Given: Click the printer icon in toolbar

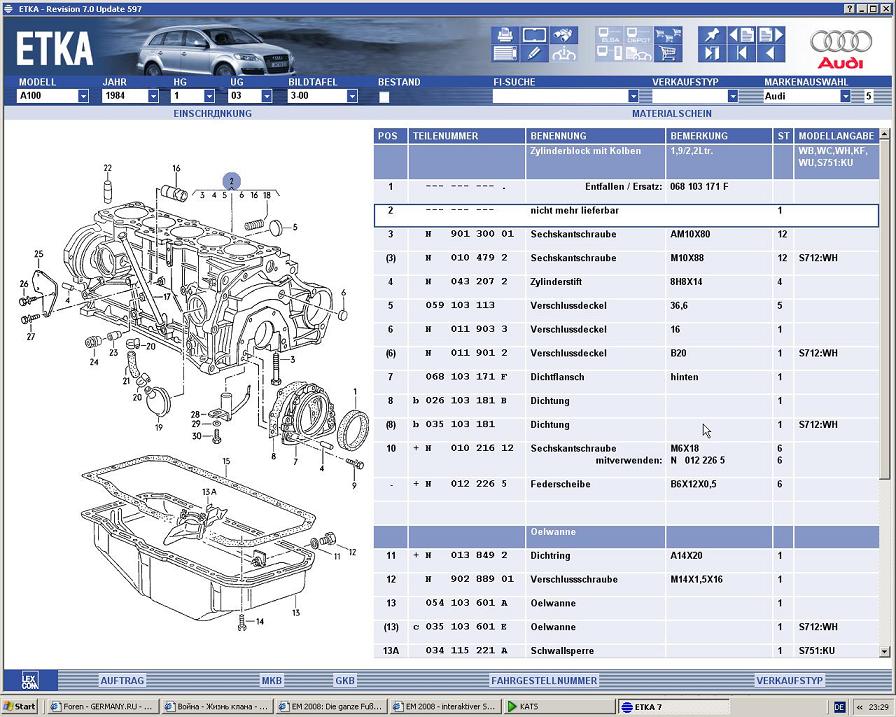Looking at the screenshot, I should [x=506, y=35].
